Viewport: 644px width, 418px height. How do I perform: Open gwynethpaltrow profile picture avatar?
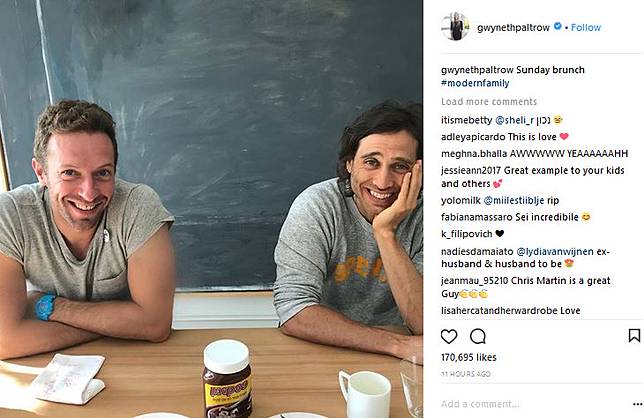[x=455, y=26]
